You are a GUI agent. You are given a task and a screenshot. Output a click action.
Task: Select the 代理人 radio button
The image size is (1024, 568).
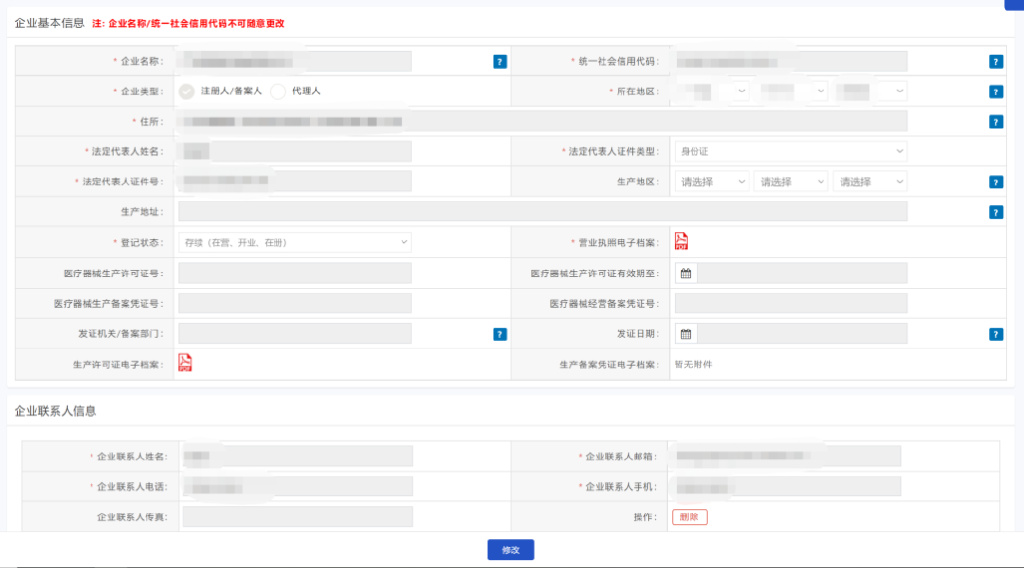278,91
